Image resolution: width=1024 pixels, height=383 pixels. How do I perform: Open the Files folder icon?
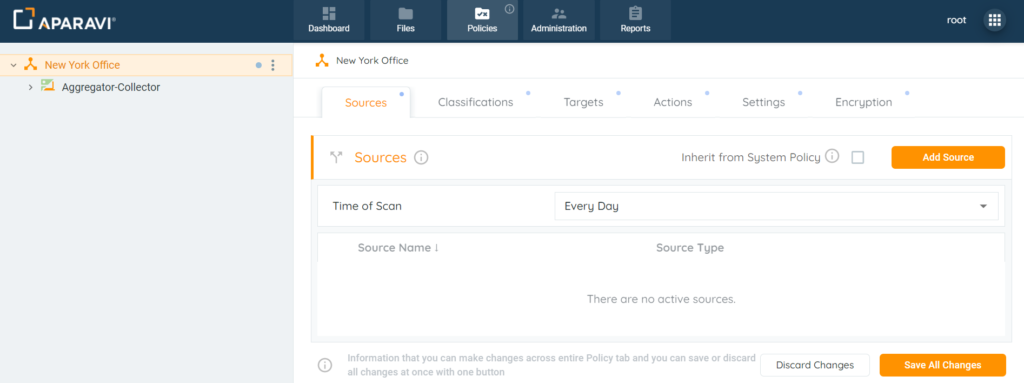point(406,14)
